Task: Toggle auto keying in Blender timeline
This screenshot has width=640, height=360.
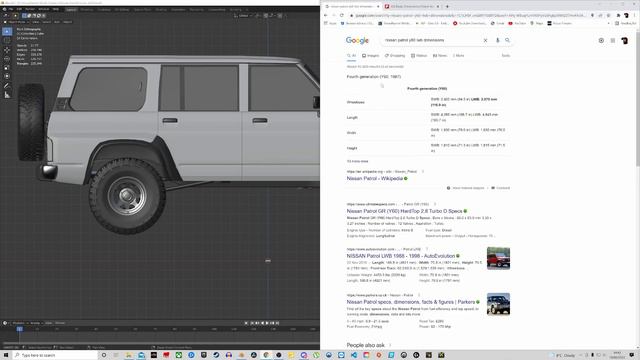Action: [246, 323]
